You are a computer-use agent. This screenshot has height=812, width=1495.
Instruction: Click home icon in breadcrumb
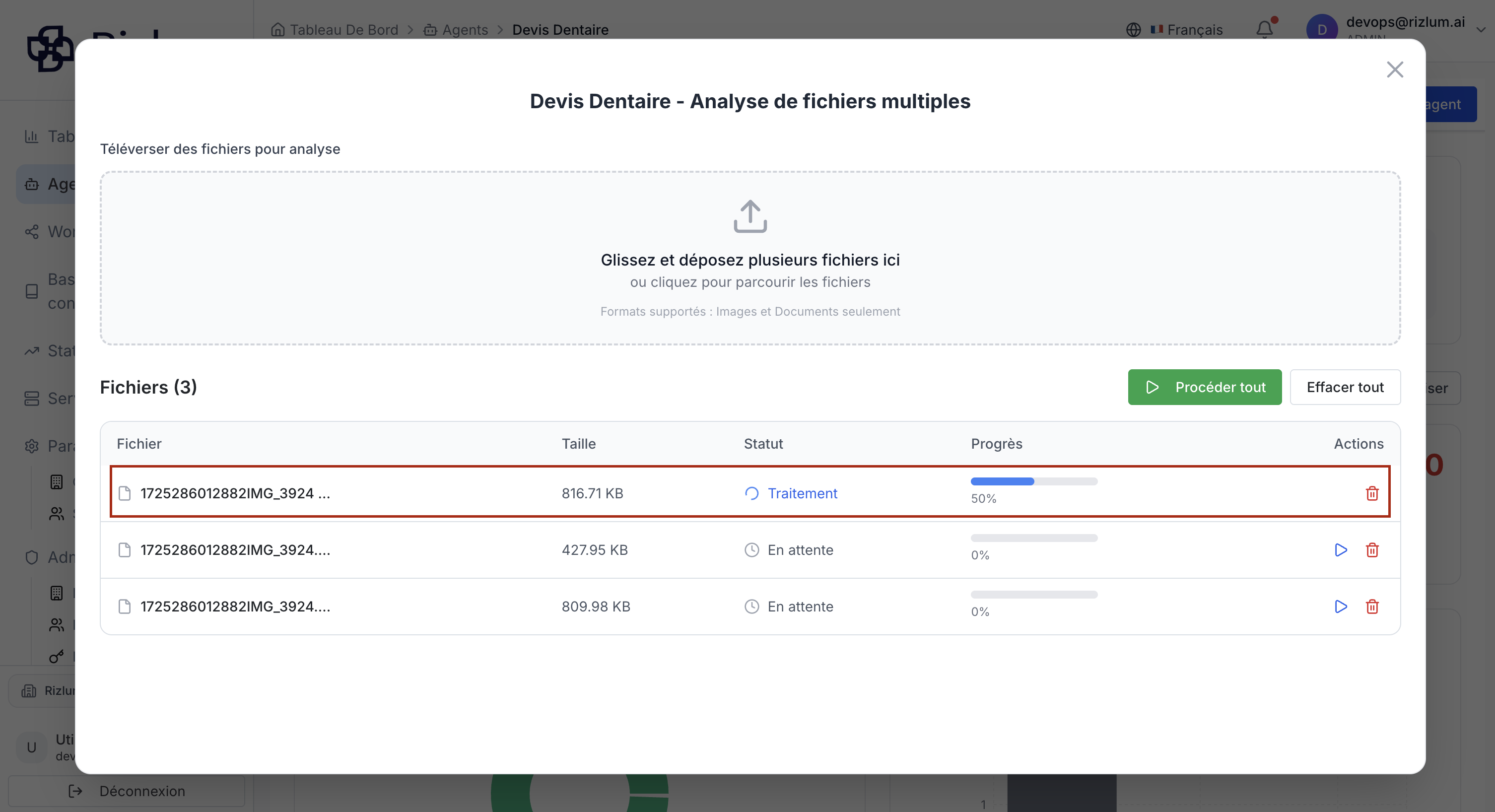(x=277, y=30)
